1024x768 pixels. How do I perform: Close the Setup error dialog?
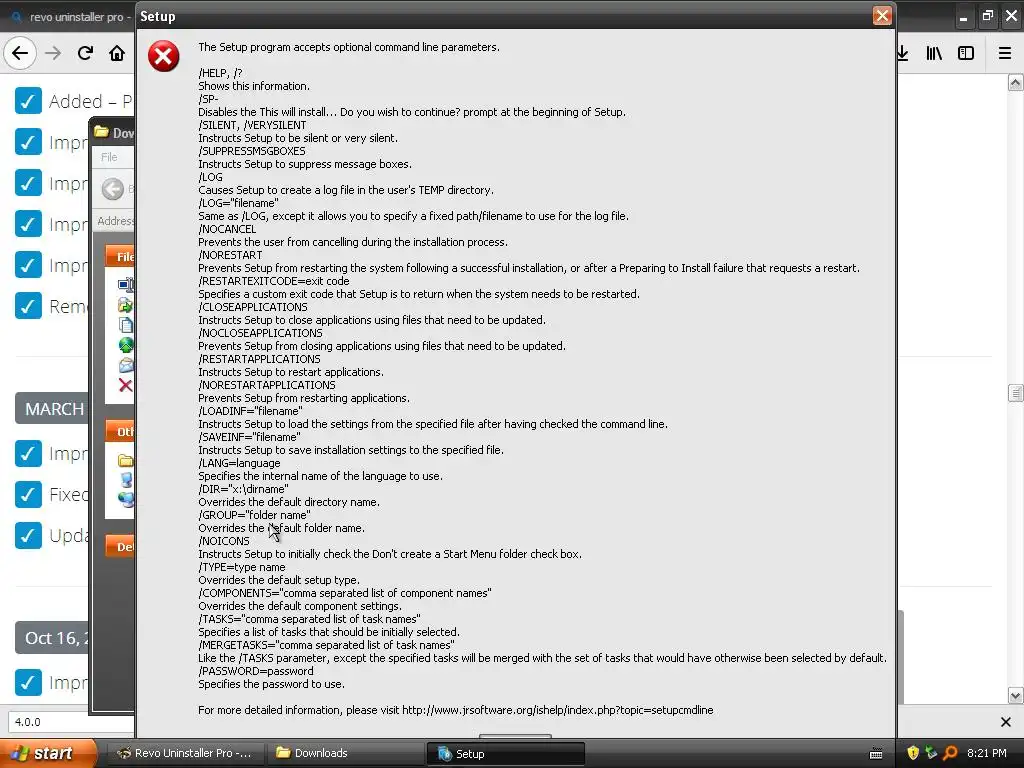tap(882, 16)
